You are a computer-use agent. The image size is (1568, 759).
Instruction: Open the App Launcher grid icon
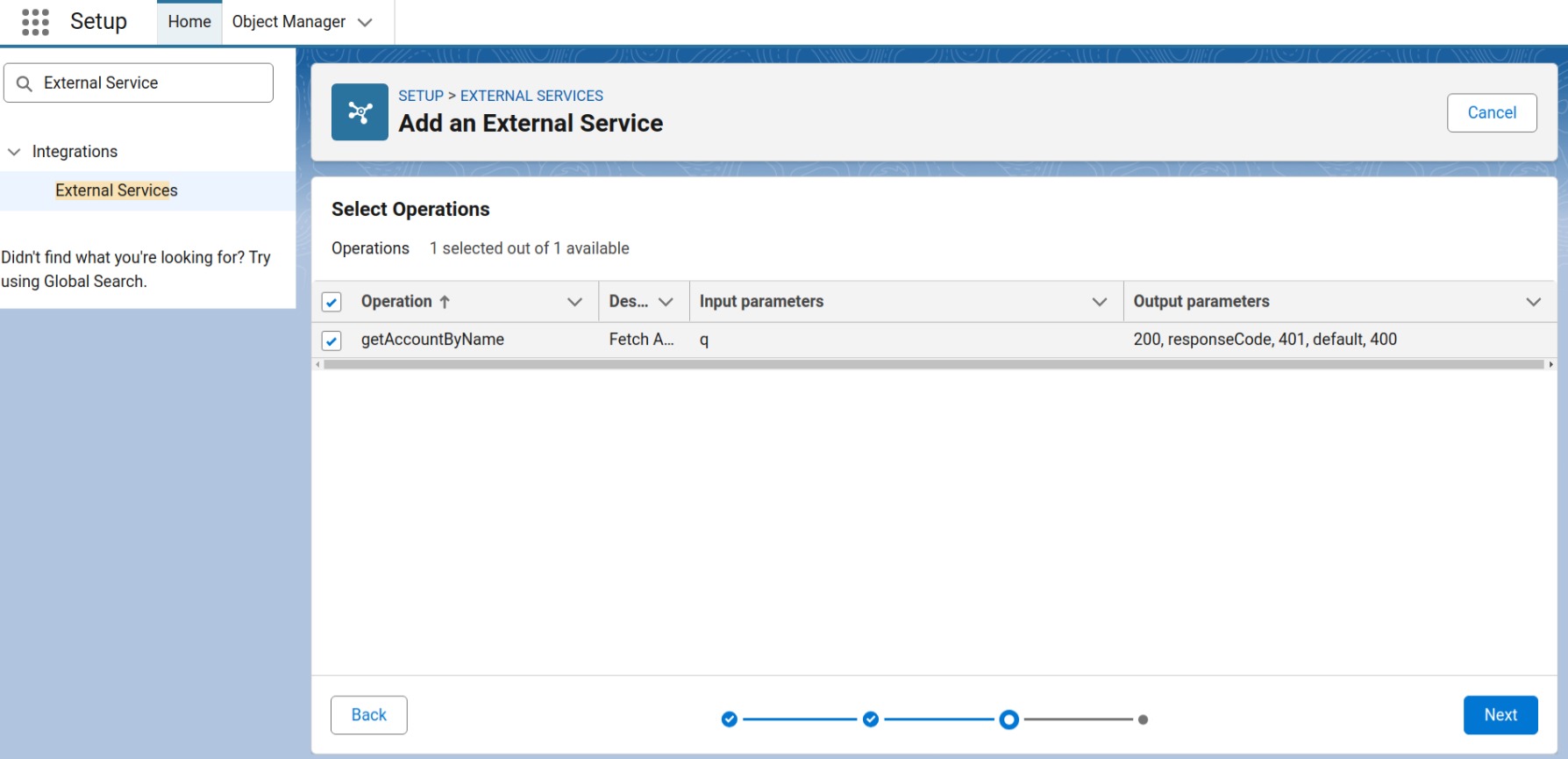tap(33, 21)
